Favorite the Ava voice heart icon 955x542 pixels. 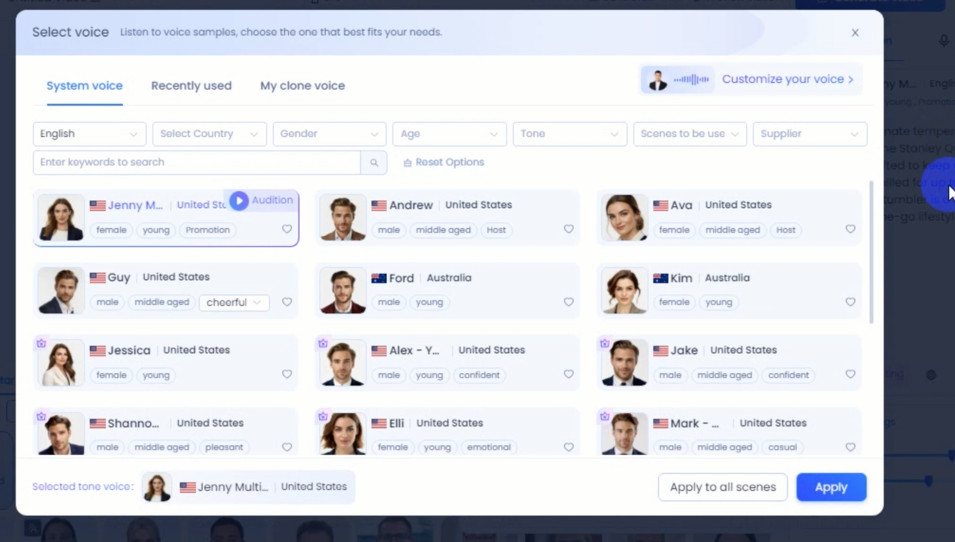point(850,229)
